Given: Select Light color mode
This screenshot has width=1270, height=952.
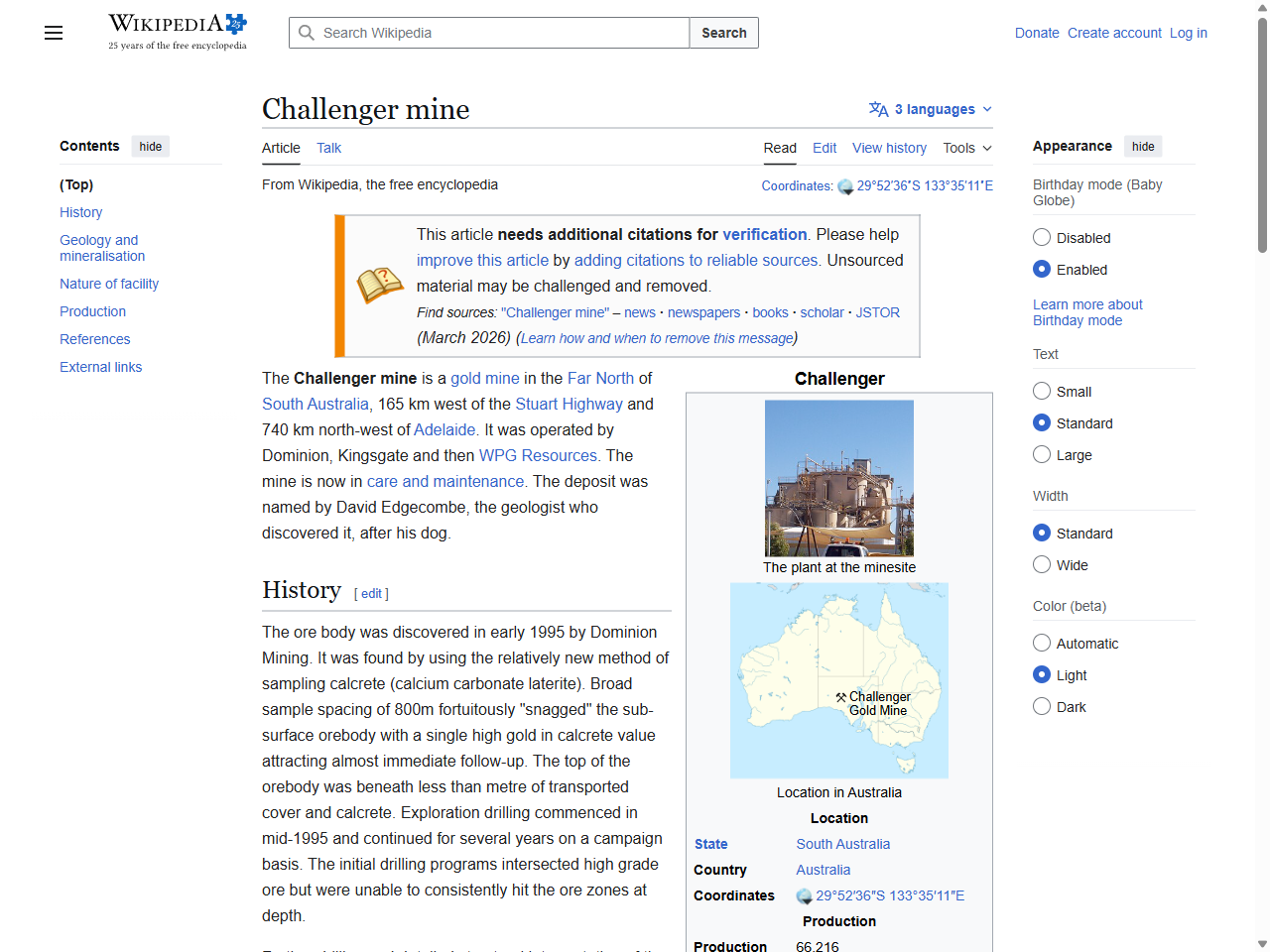Looking at the screenshot, I should click(x=1042, y=674).
